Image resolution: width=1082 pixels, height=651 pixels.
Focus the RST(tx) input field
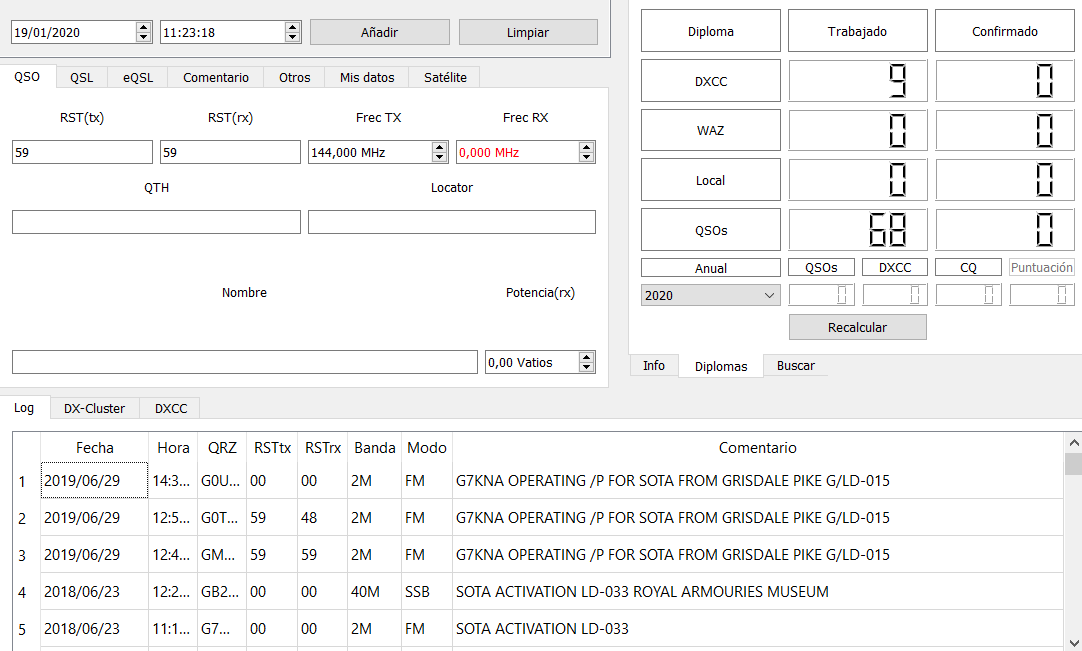click(82, 152)
